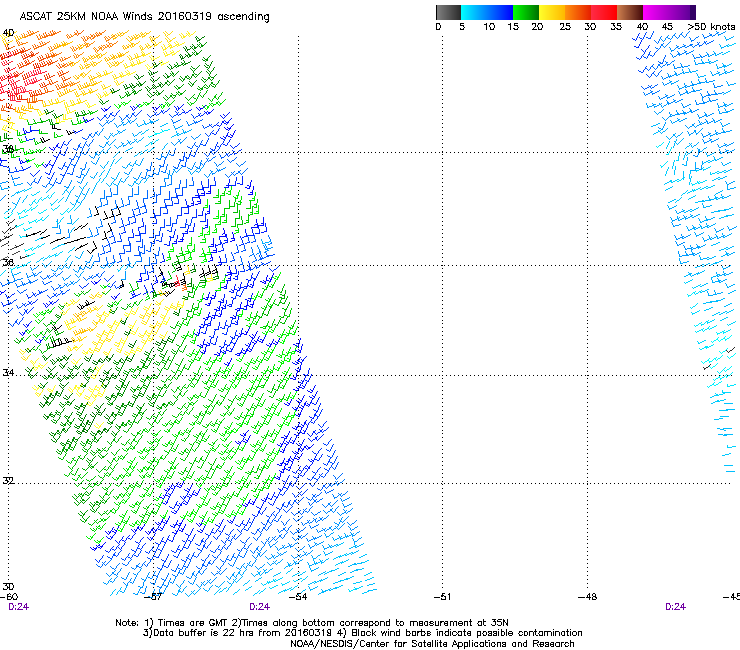Click the '35' tick label on color scale
The width and height of the screenshot is (740, 650).
coord(615,27)
